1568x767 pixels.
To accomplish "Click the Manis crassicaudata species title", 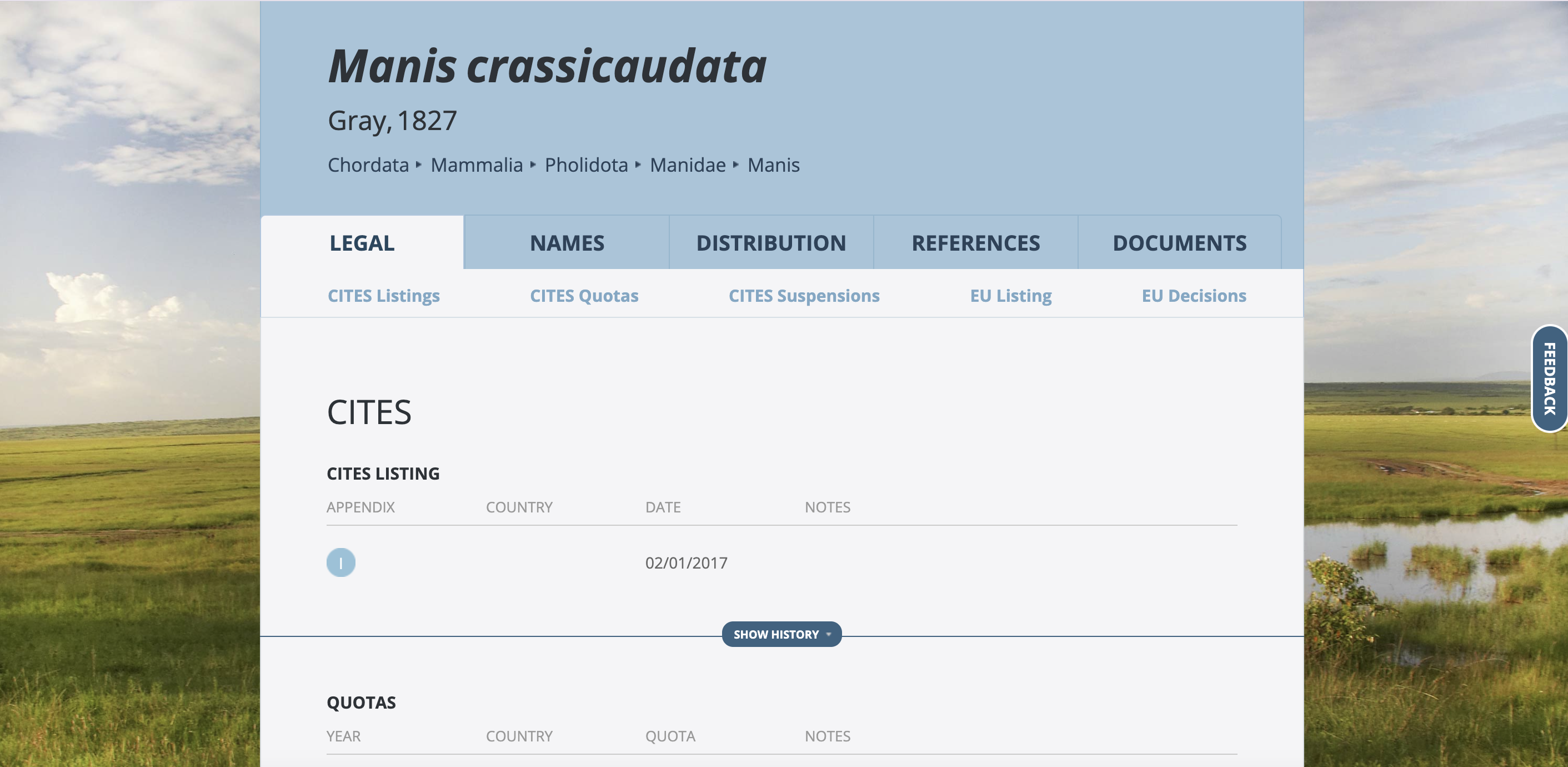I will pos(547,66).
